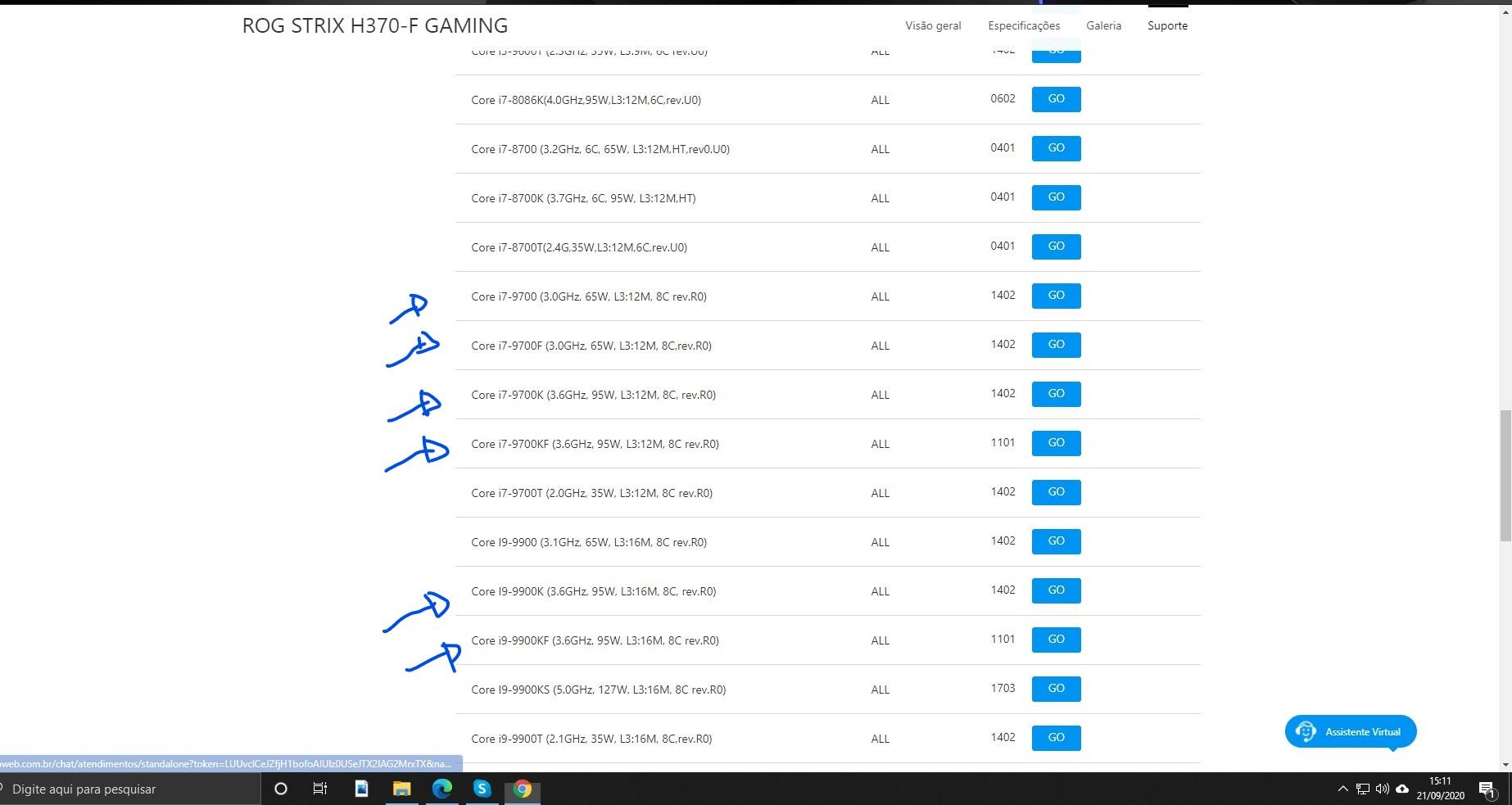The height and width of the screenshot is (805, 1512).
Task: Select the Core i7-8086K CPU name text
Action: click(586, 100)
